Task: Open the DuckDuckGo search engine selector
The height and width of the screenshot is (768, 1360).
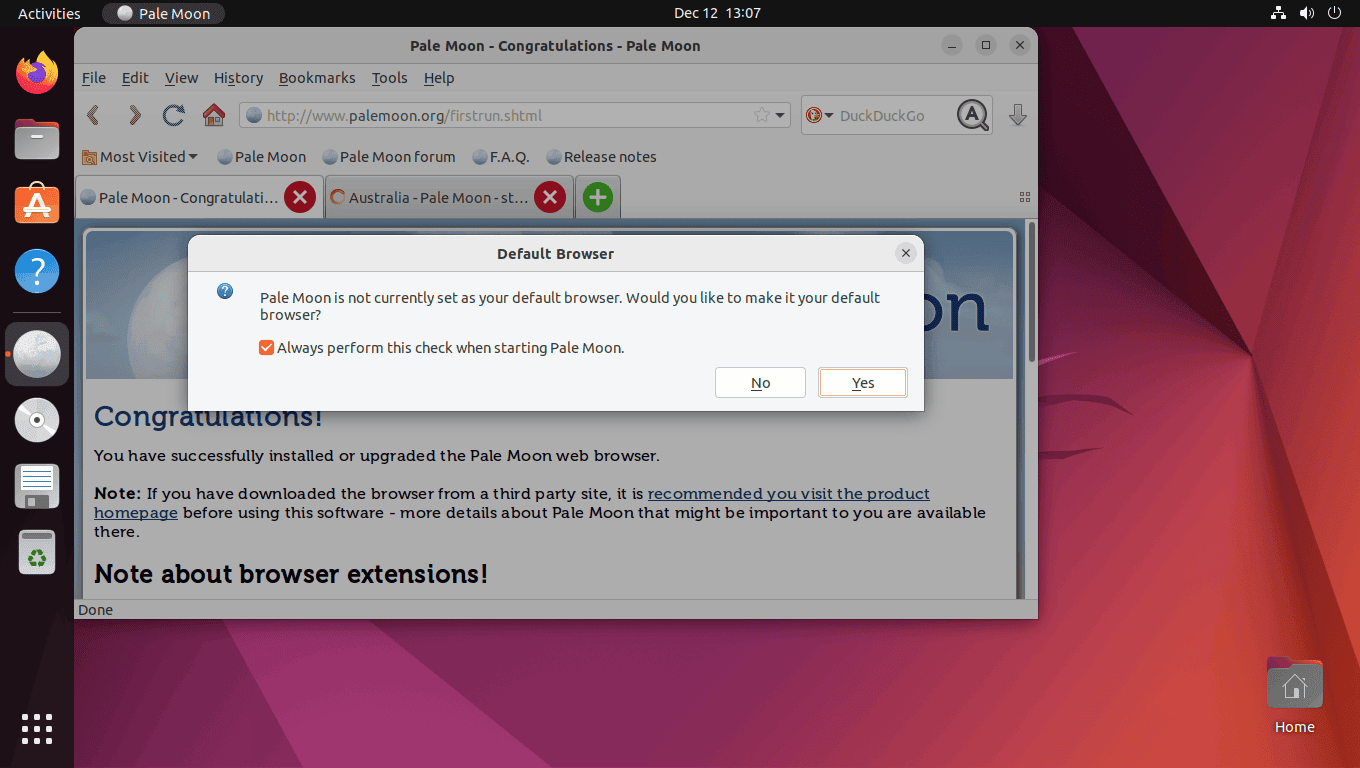Action: 820,115
